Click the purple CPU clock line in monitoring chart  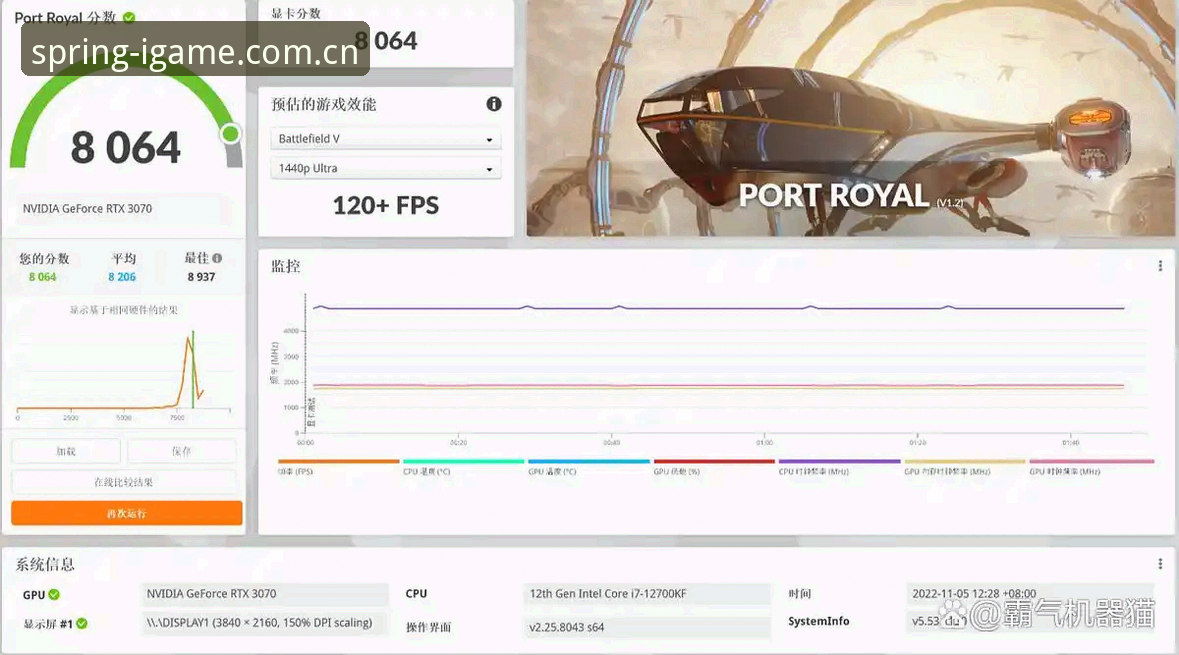pyautogui.click(x=718, y=308)
